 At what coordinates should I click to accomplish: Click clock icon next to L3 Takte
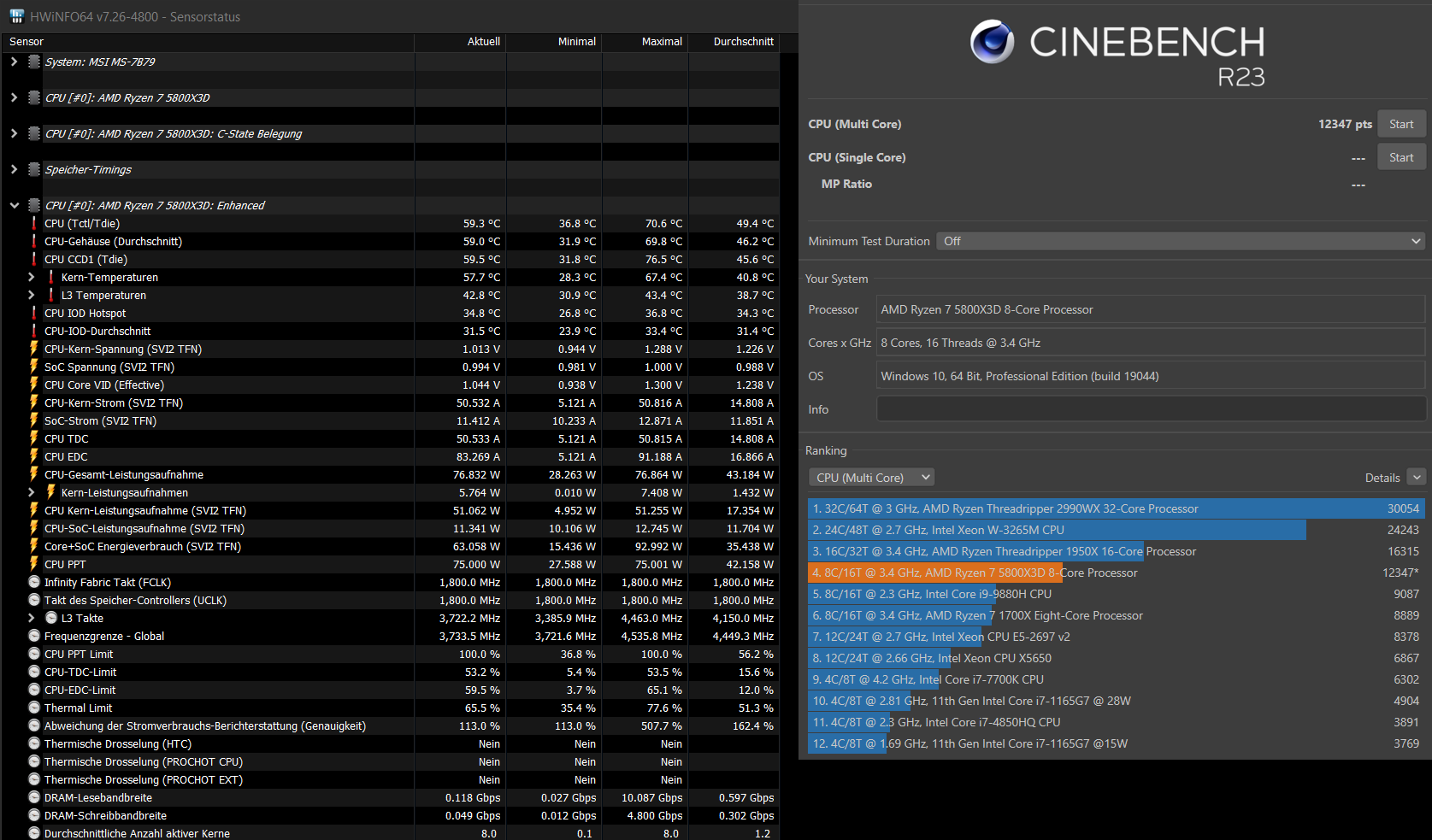(x=51, y=618)
